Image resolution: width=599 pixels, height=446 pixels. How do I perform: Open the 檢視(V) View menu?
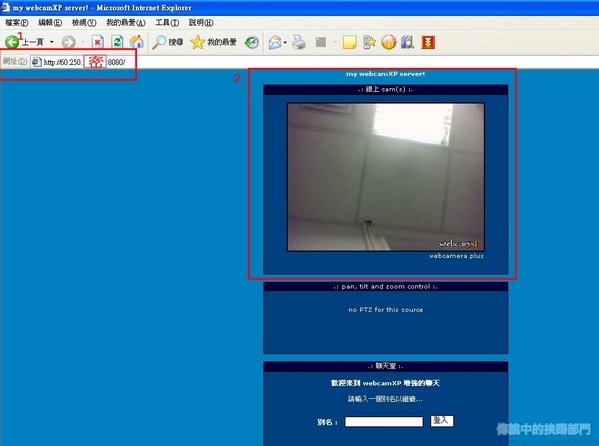(x=84, y=23)
